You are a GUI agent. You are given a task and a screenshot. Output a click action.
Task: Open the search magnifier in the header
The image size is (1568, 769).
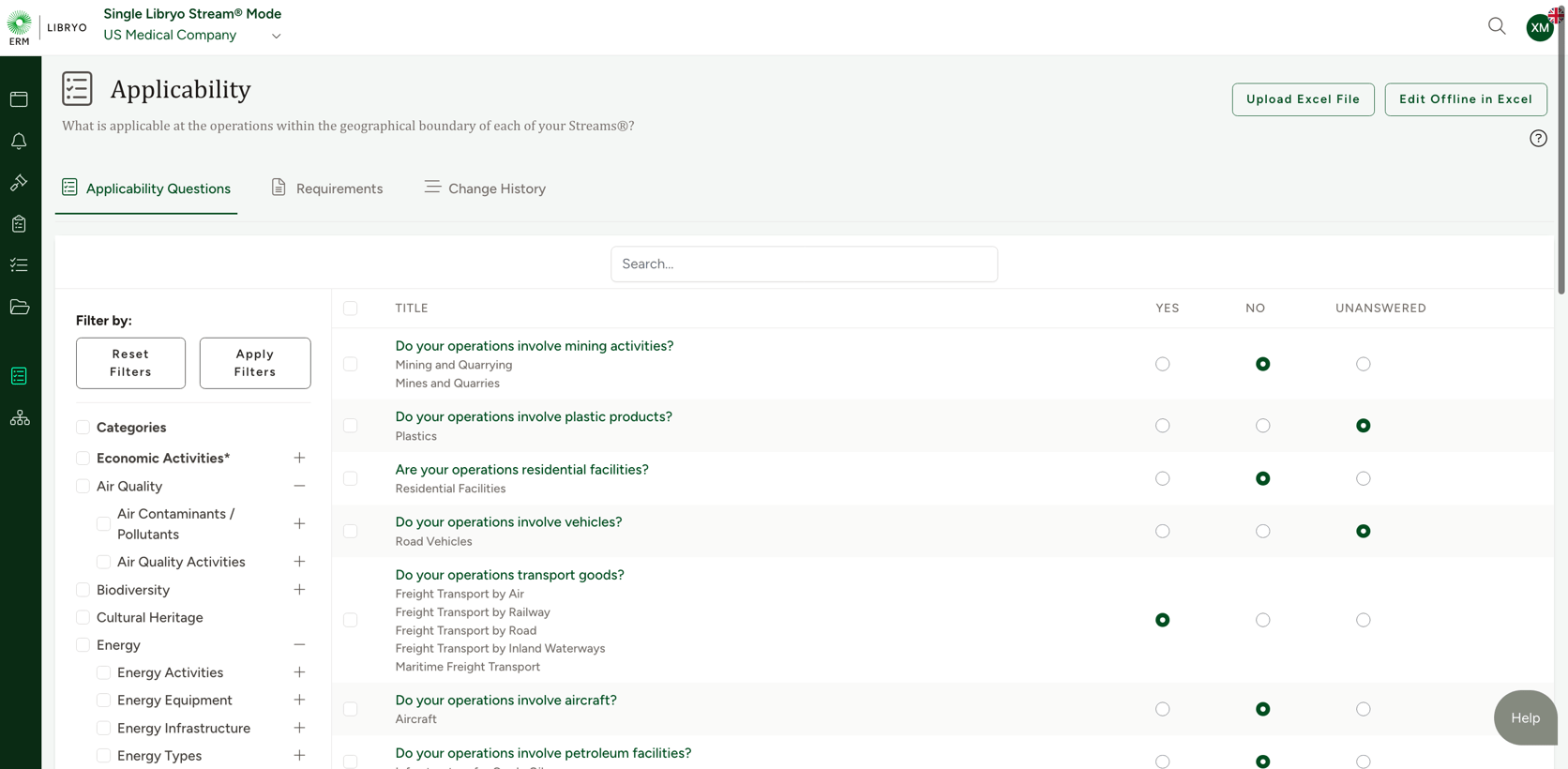coord(1497,26)
